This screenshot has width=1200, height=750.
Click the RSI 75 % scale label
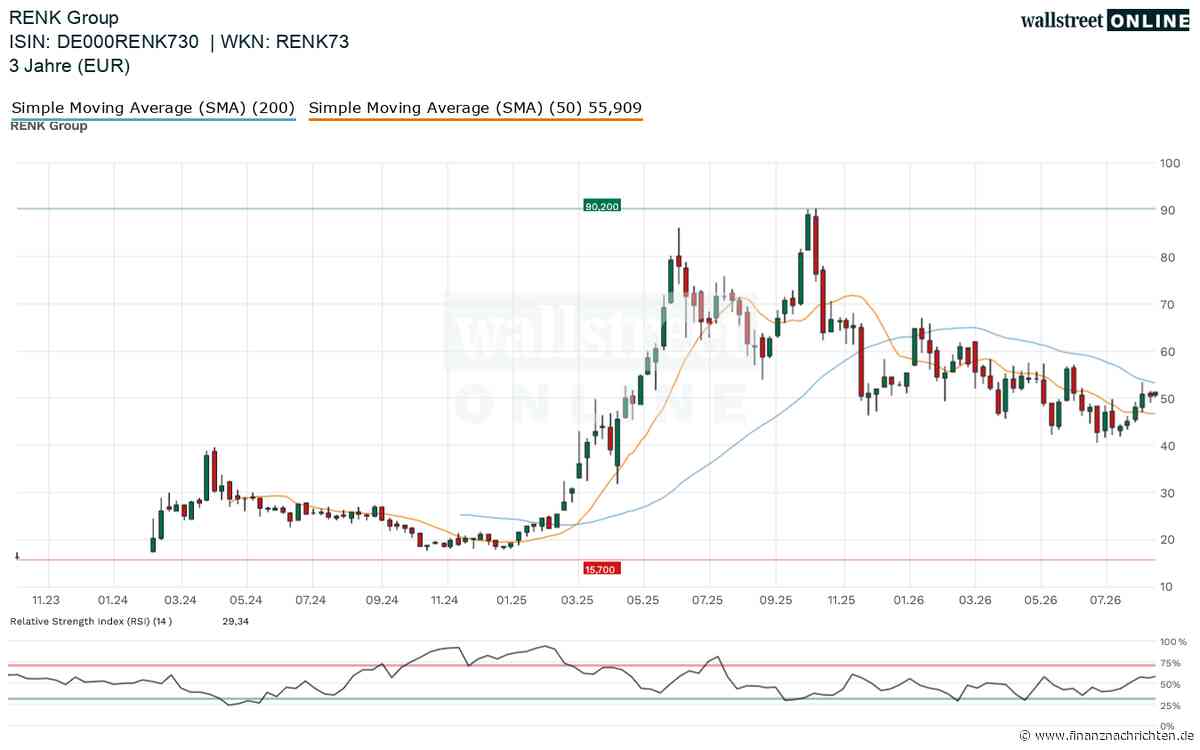(x=1172, y=663)
